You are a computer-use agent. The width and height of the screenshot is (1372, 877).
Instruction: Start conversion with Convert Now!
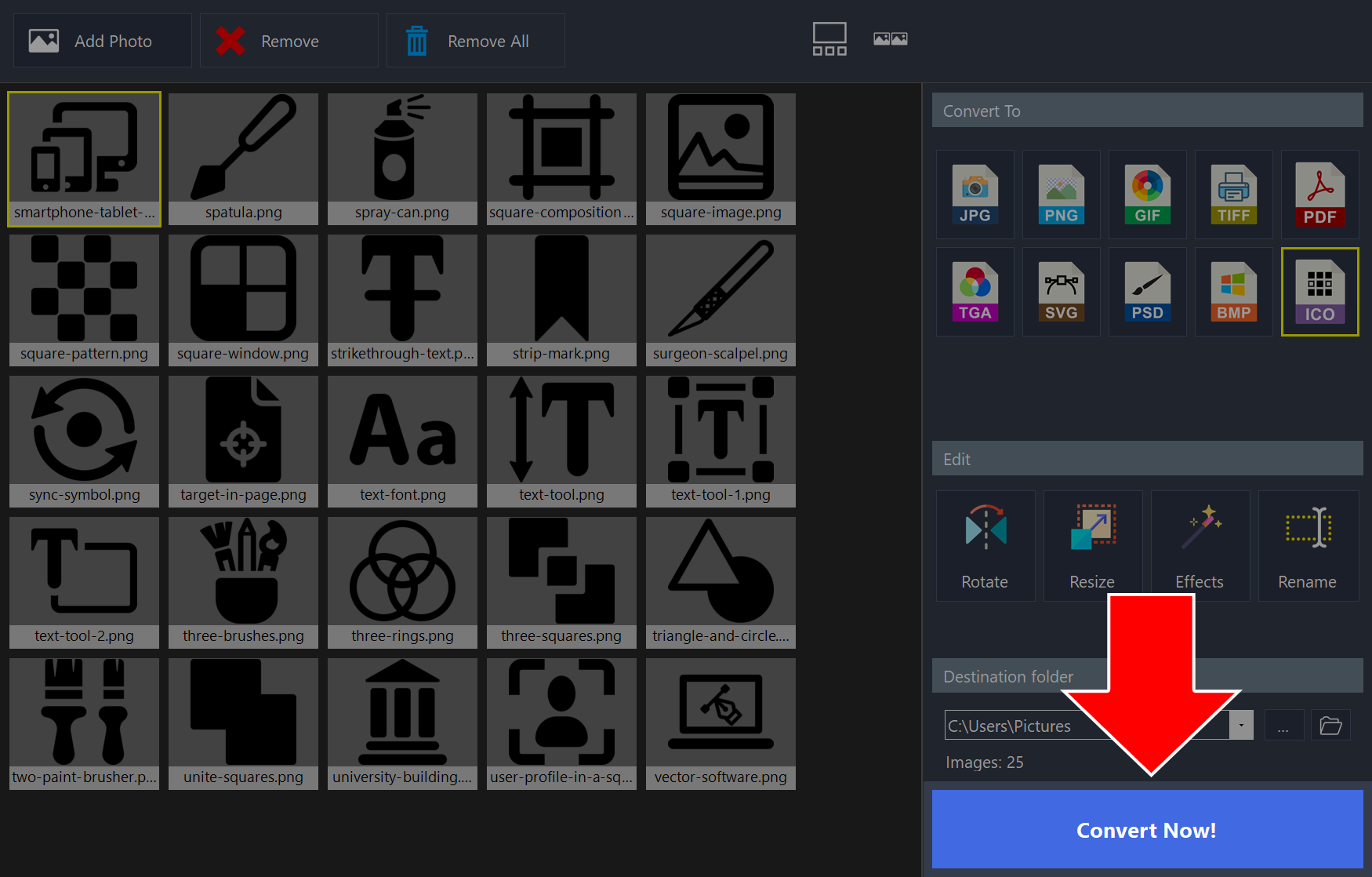(1147, 829)
